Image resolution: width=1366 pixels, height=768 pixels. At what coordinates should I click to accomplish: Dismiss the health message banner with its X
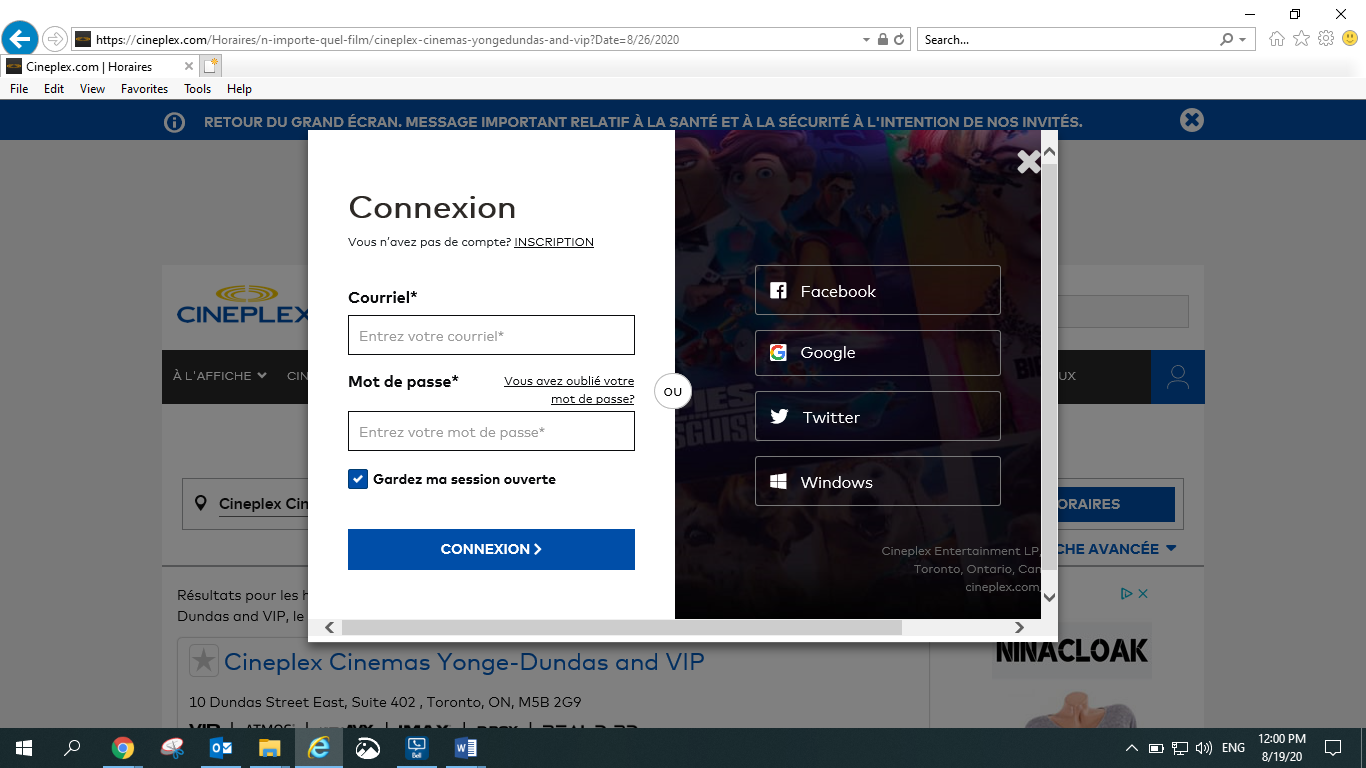point(1191,120)
